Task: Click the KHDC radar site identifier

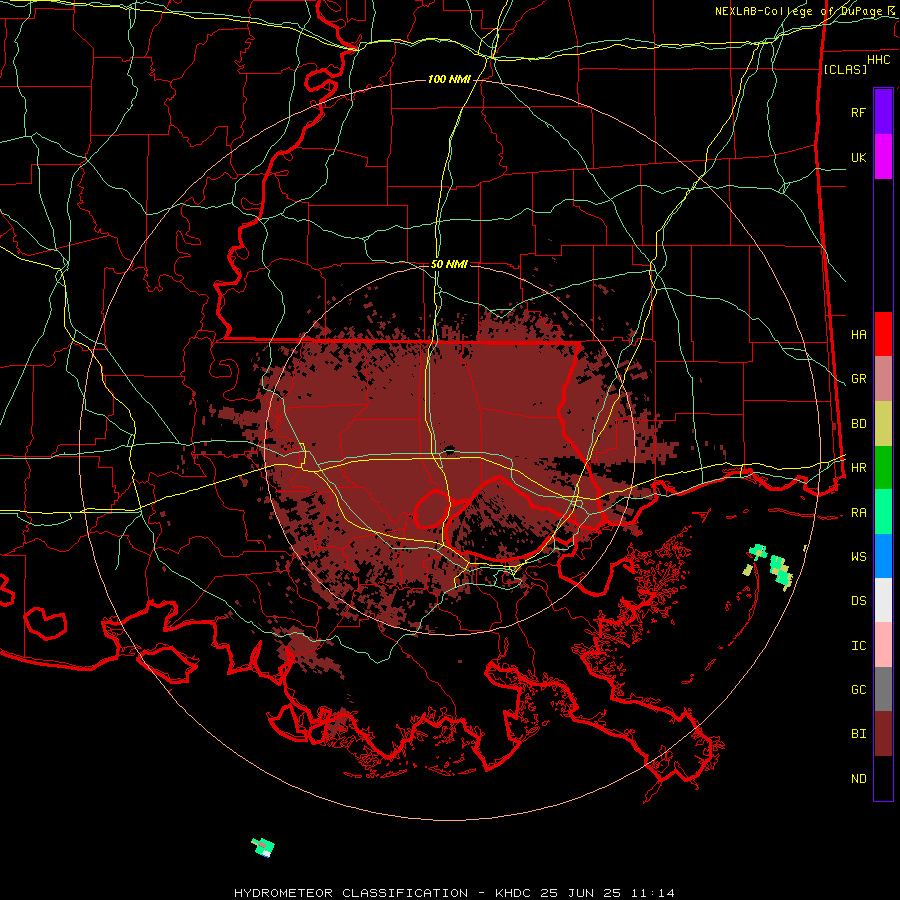Action: click(514, 893)
